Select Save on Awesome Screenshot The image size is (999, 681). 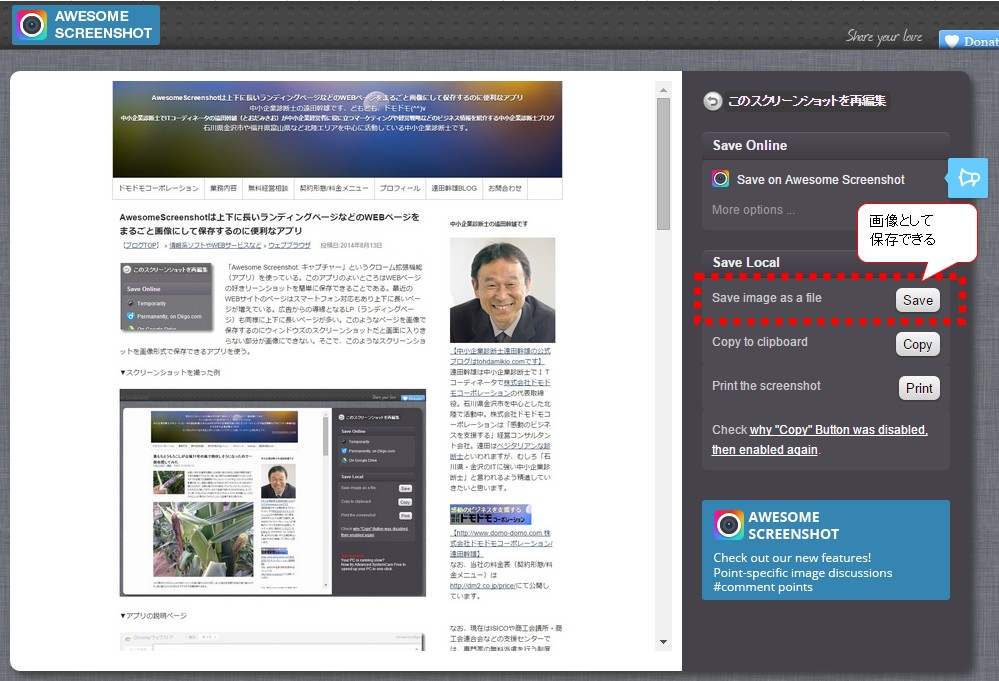(x=820, y=180)
